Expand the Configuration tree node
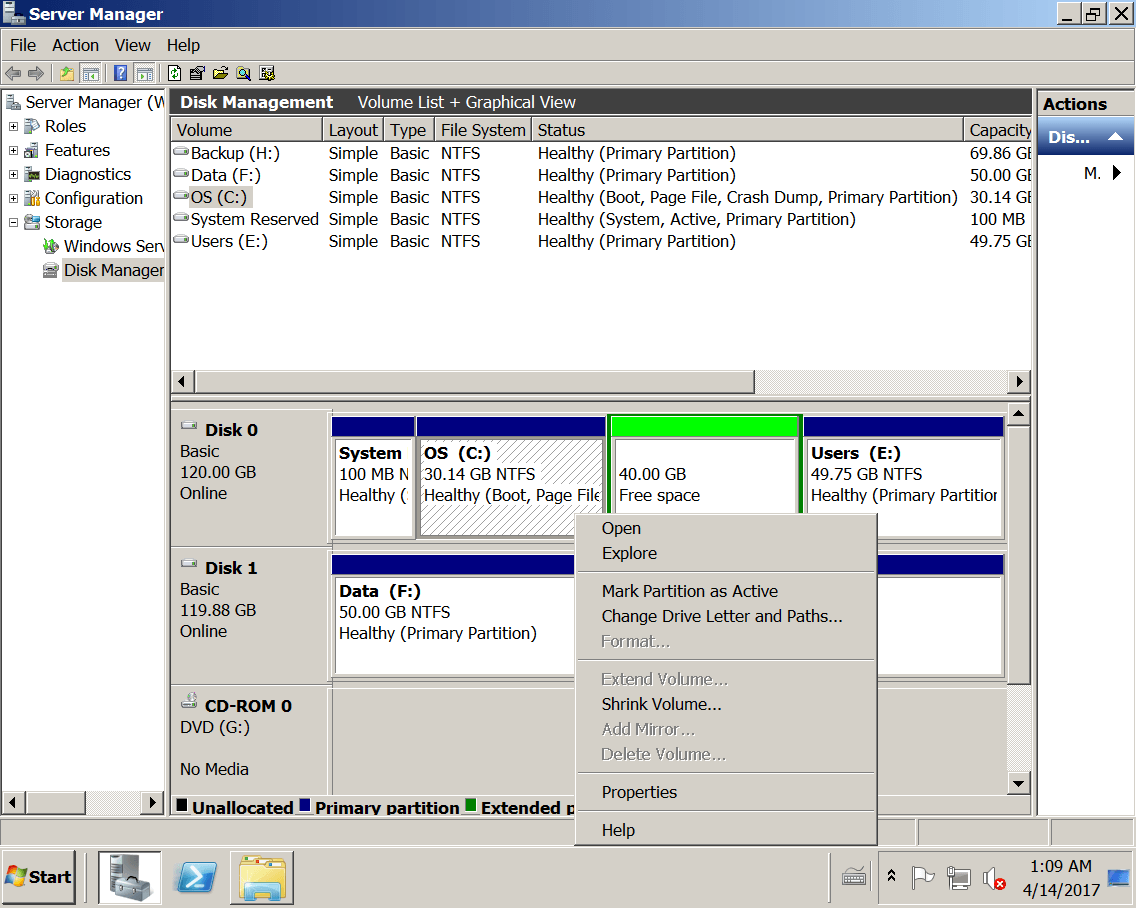The image size is (1136, 908). 13,199
